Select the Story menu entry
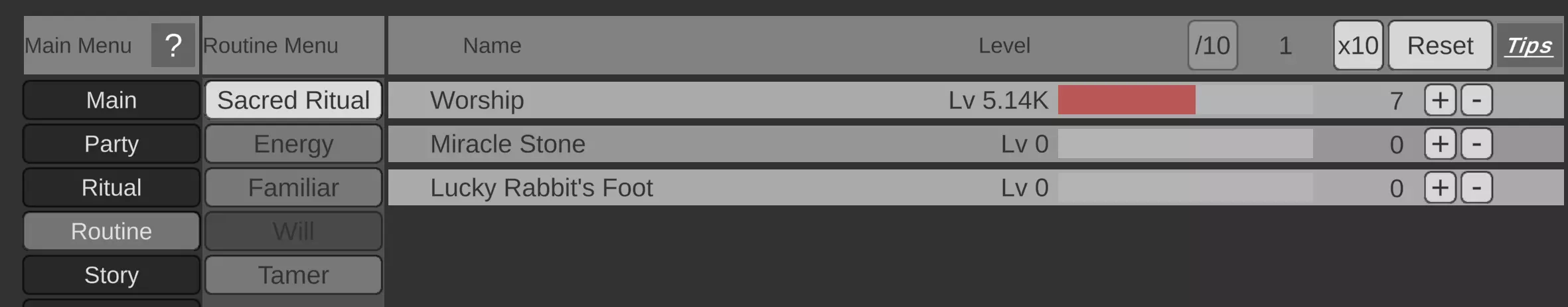Viewport: 1568px width, 307px height. pyautogui.click(x=112, y=275)
